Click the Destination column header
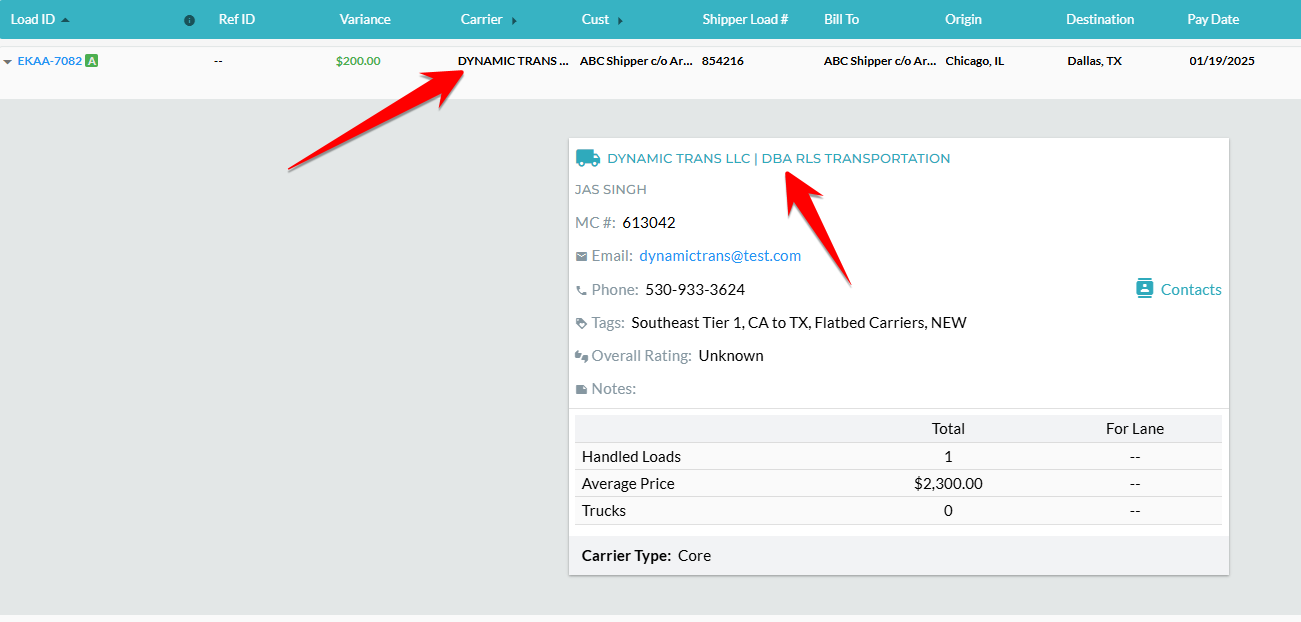1301x622 pixels. 1100,19
